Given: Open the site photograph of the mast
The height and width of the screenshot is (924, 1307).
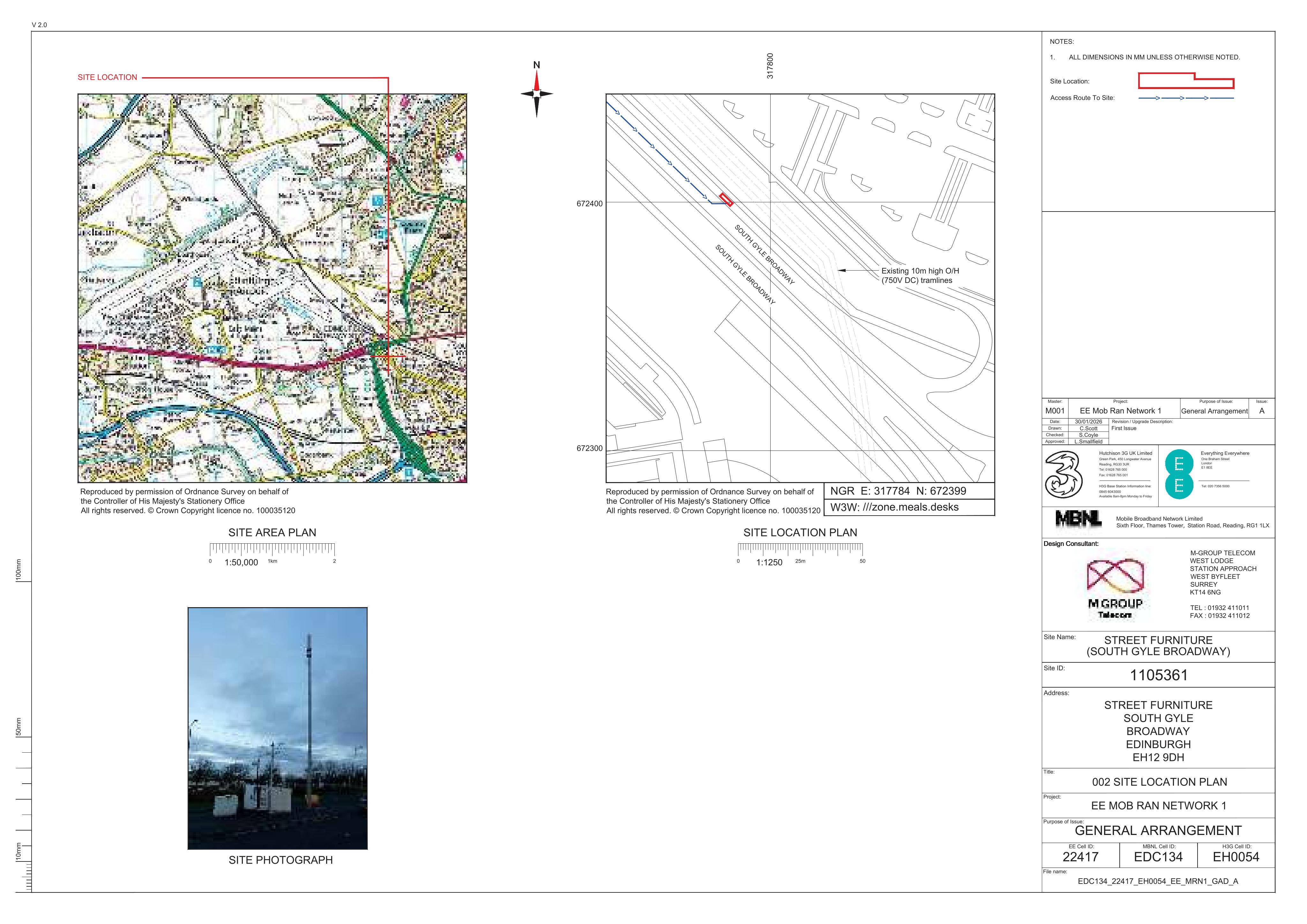Looking at the screenshot, I should pos(278,728).
